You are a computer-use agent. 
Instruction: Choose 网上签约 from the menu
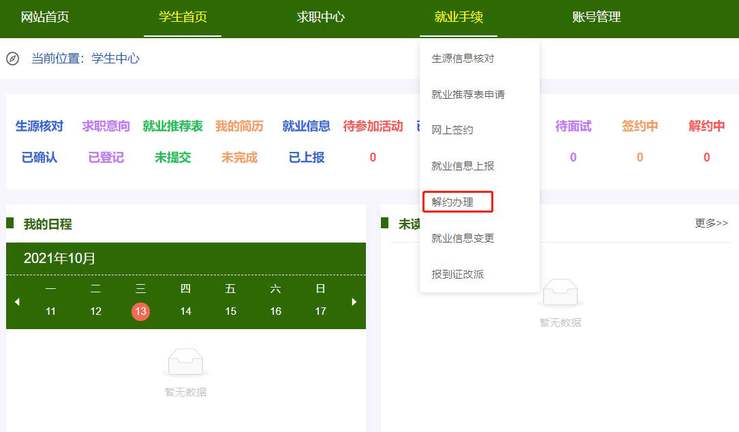click(452, 130)
